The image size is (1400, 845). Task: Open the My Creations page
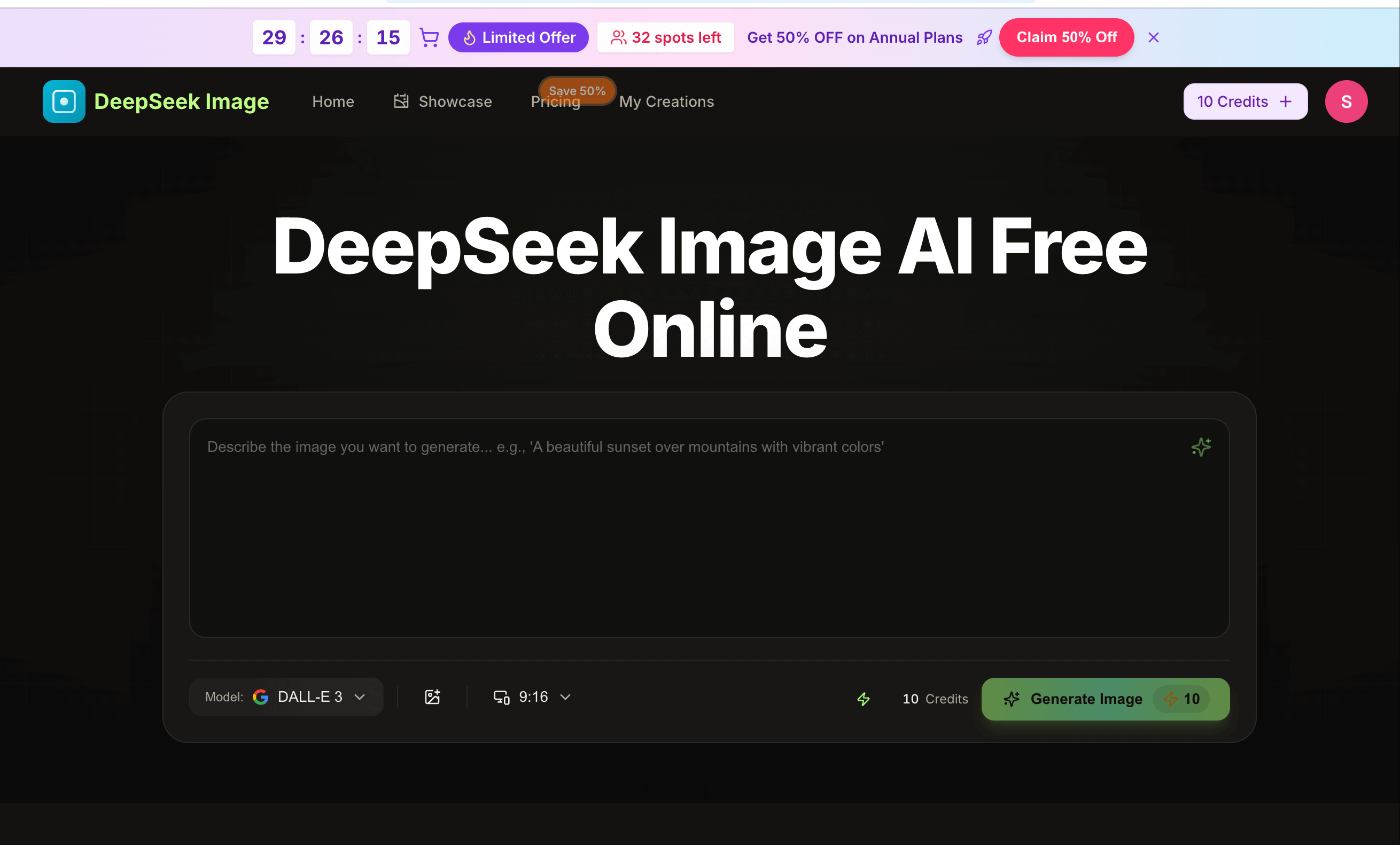(666, 101)
